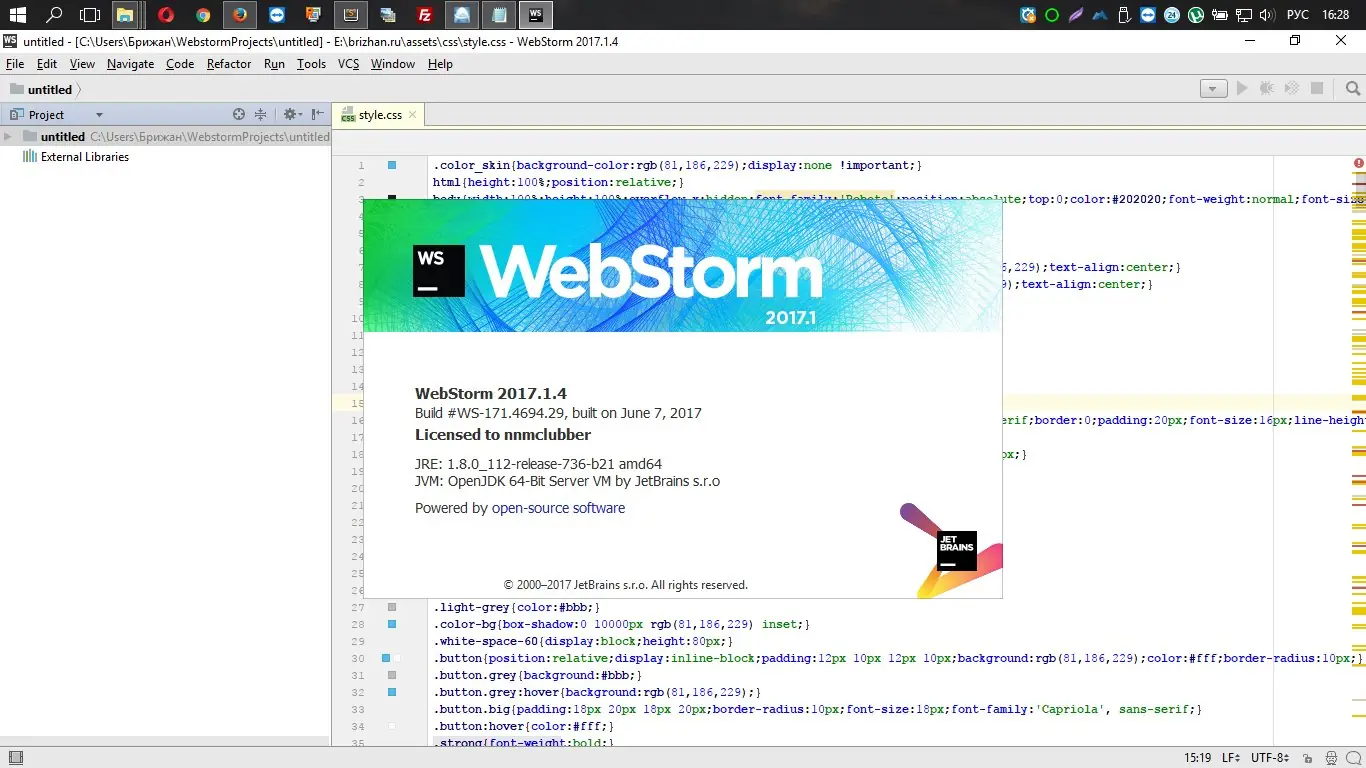The height and width of the screenshot is (768, 1366).
Task: Click the grey gutter swatch on line 31
Action: (392, 675)
